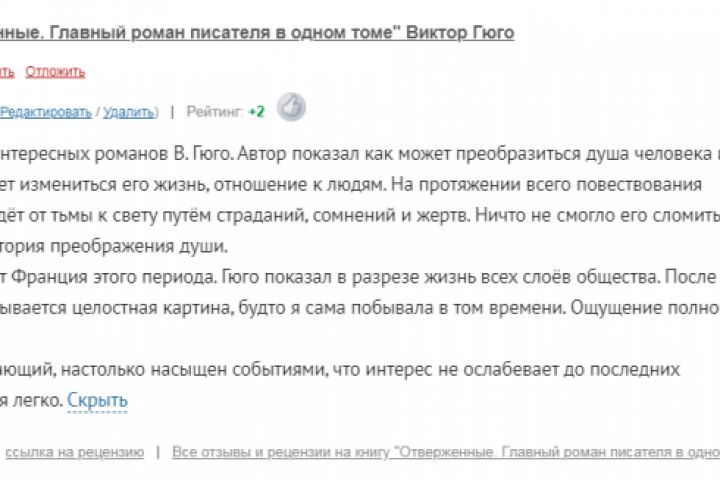Click the thumbs-up like icon
The height and width of the screenshot is (480, 720).
(291, 108)
